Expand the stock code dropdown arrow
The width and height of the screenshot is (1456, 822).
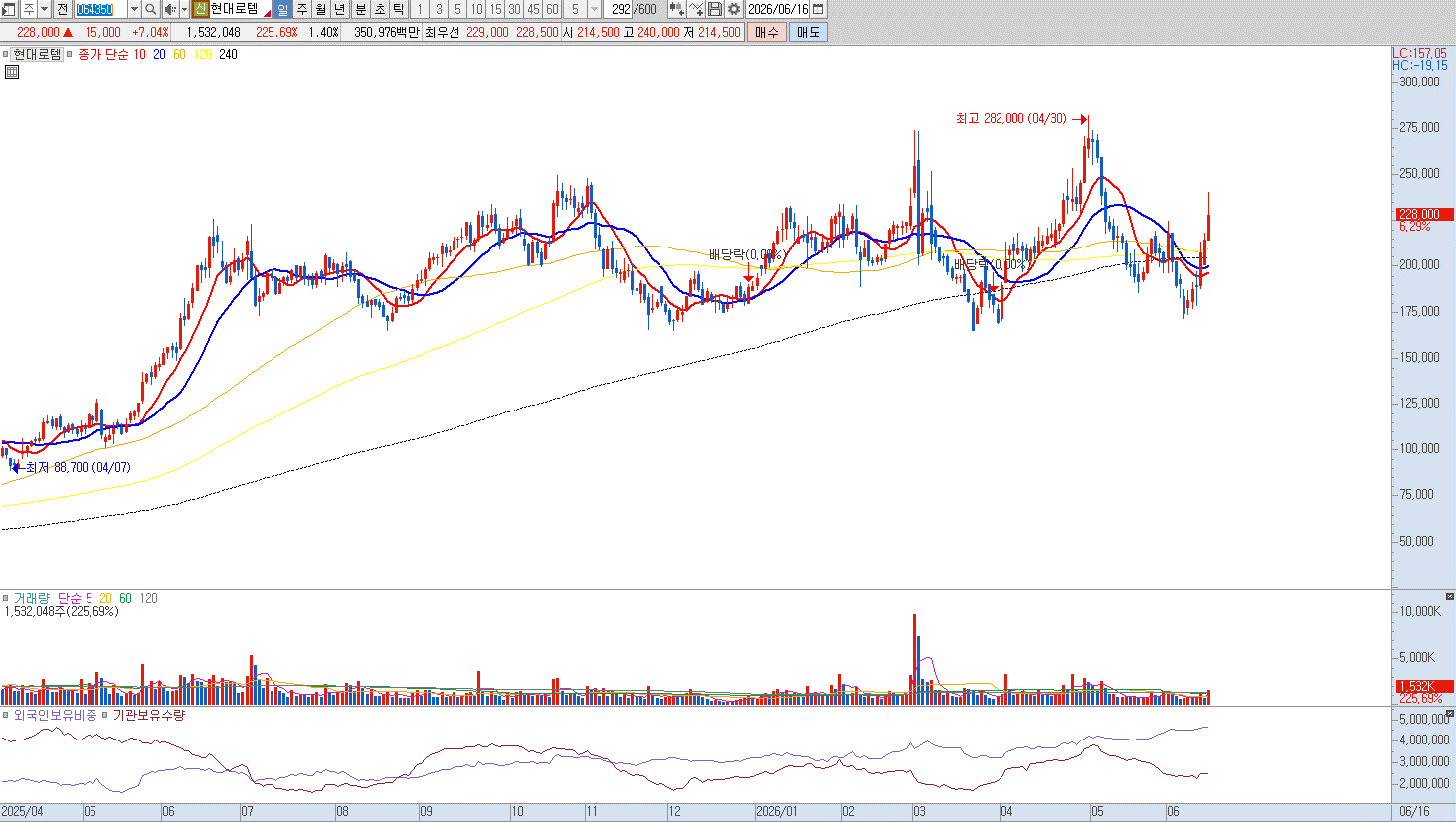tap(134, 9)
